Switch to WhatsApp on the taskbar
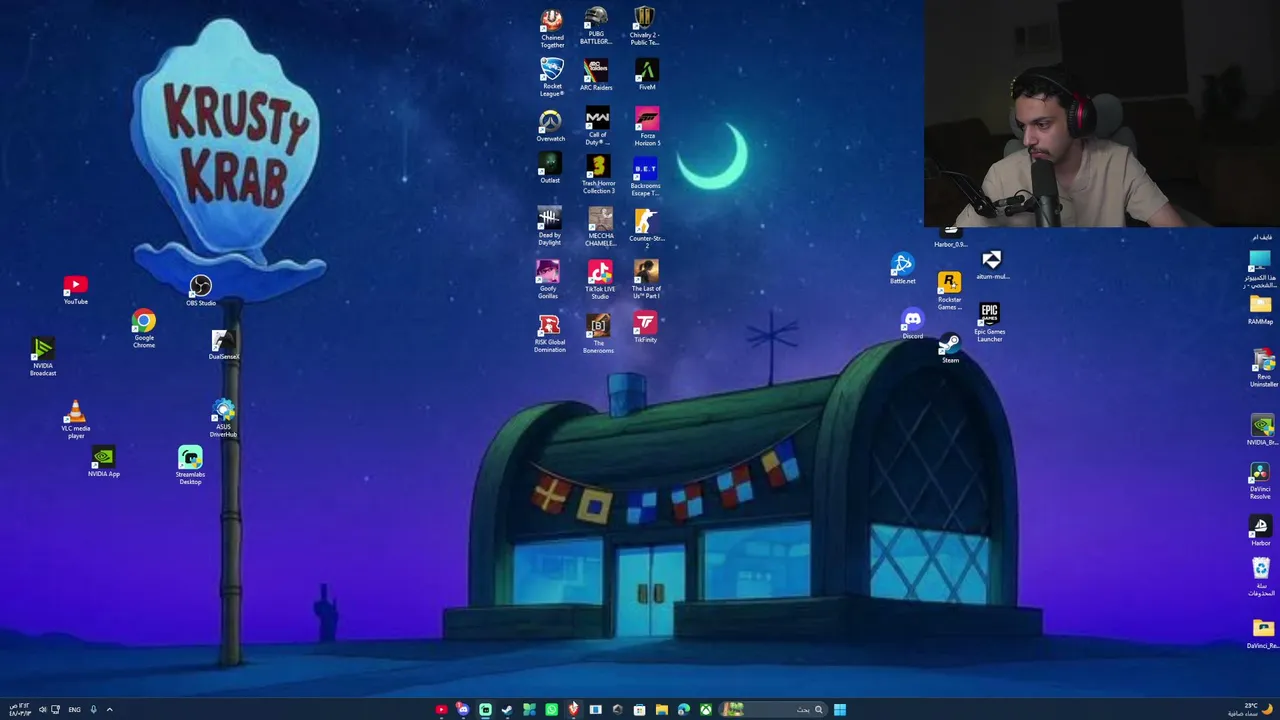Image resolution: width=1280 pixels, height=720 pixels. pos(551,710)
